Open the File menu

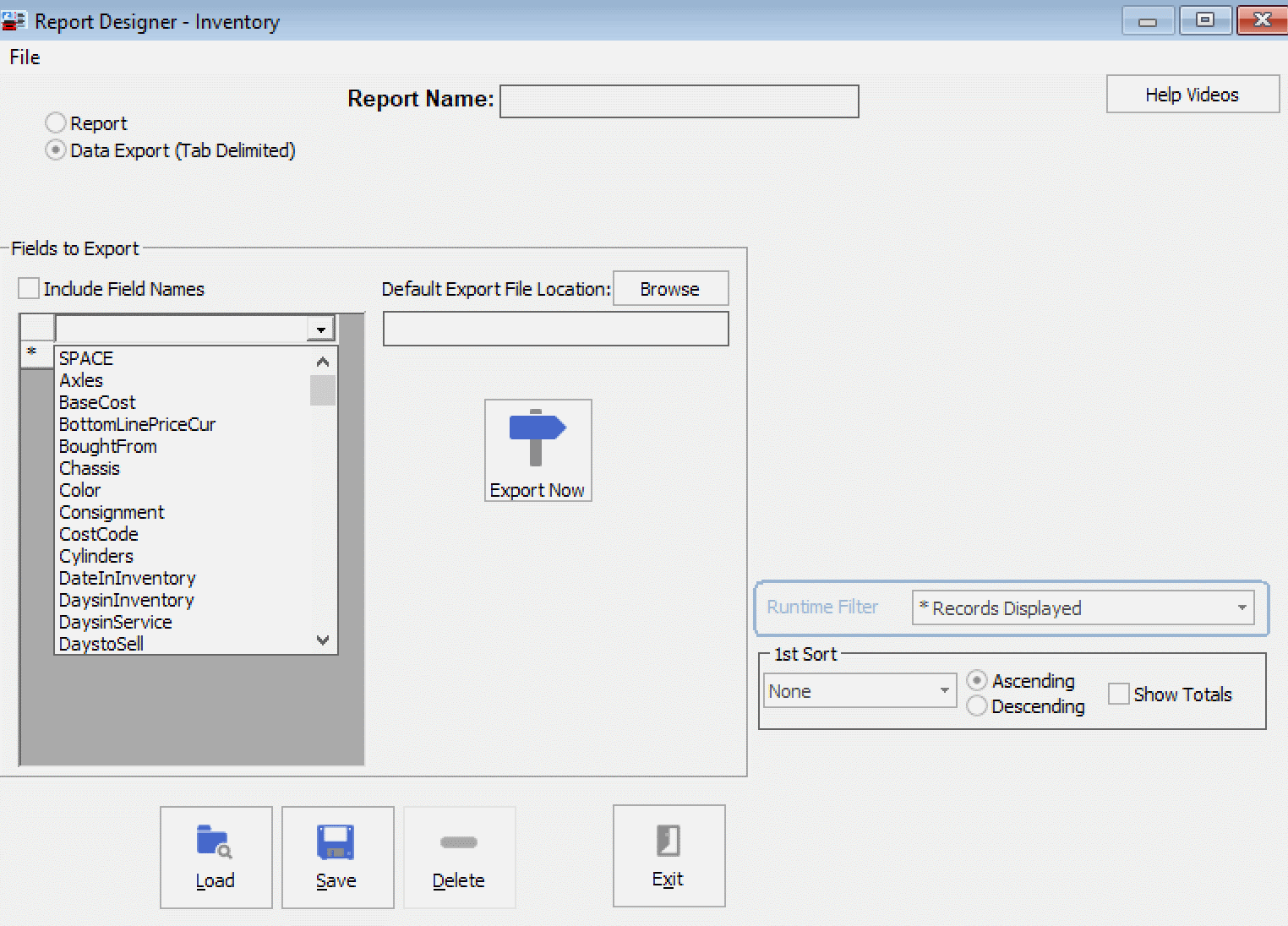tap(24, 57)
